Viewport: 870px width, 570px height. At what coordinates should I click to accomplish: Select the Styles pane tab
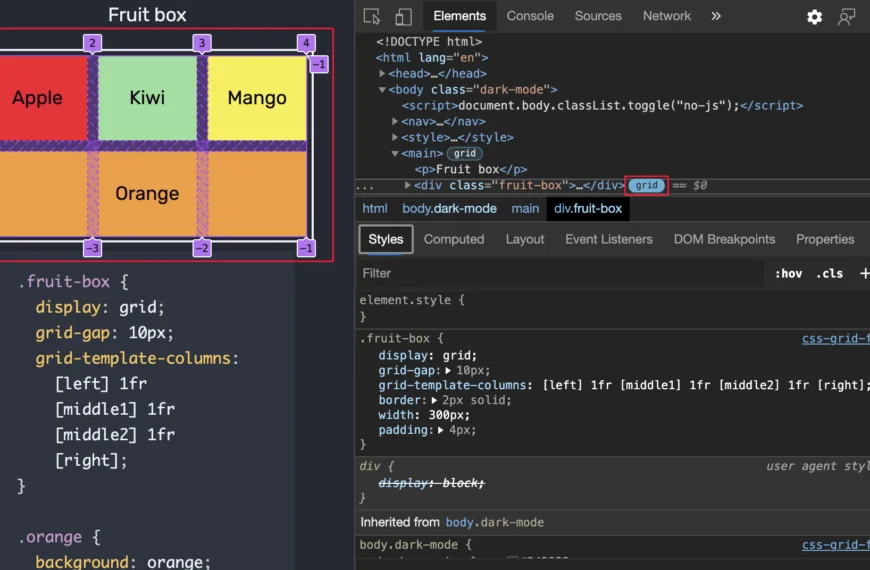(x=386, y=239)
